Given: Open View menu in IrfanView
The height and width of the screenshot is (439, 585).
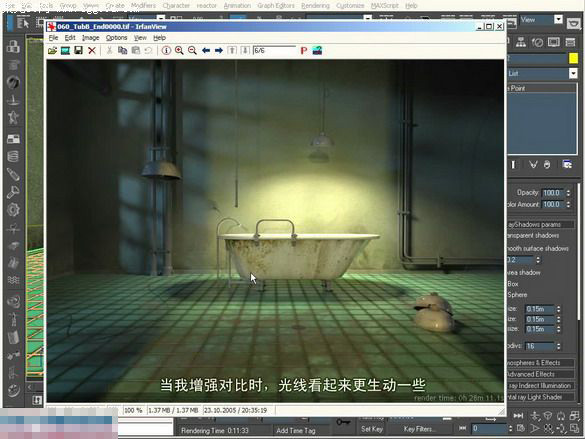Looking at the screenshot, I should pyautogui.click(x=140, y=38).
